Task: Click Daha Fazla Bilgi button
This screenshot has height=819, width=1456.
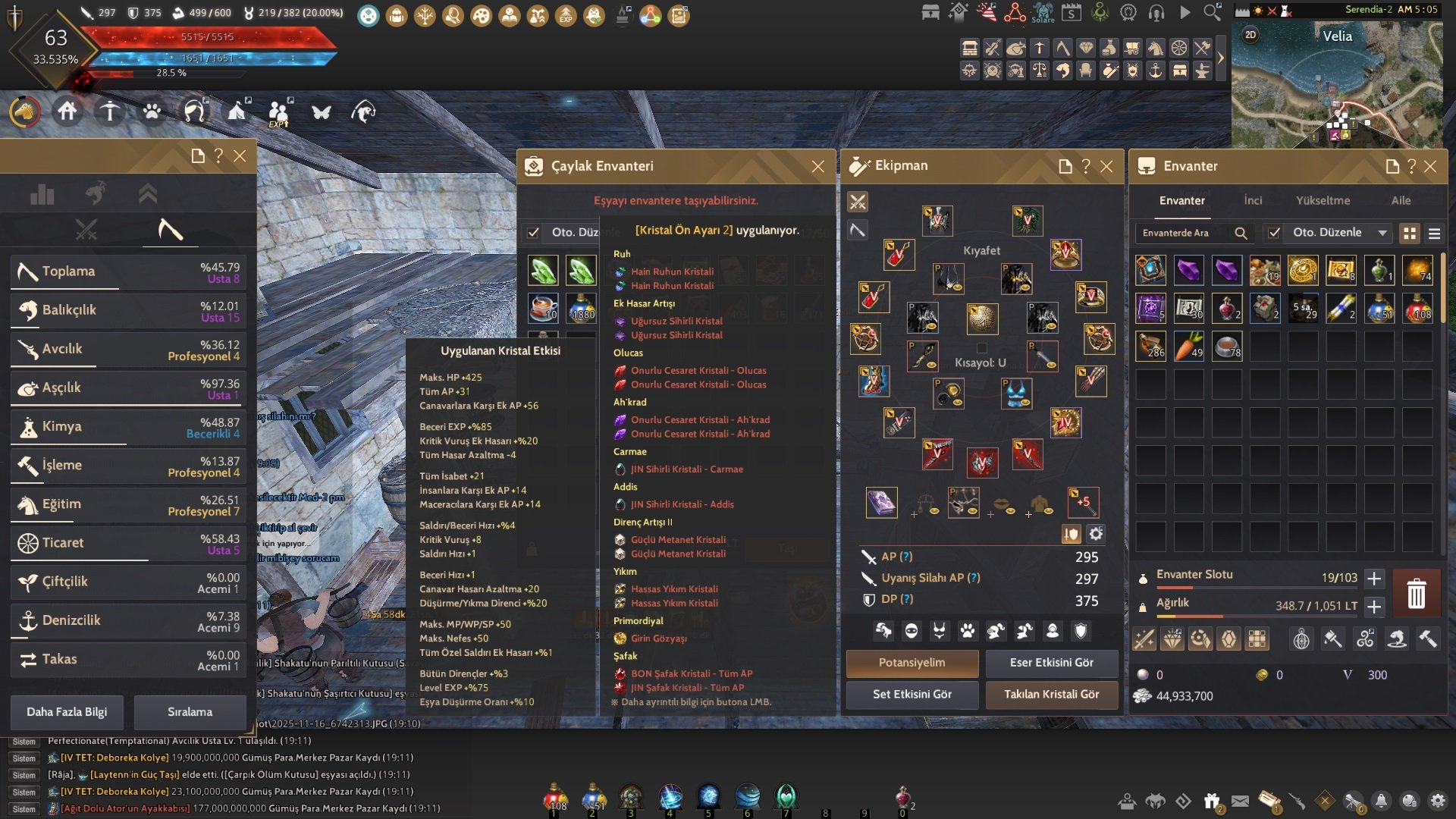Action: 67,711
